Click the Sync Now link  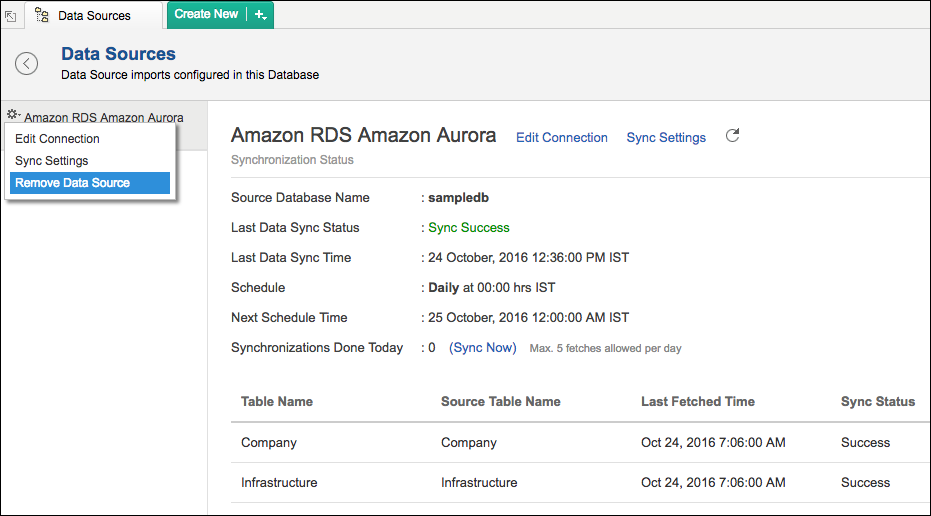click(x=483, y=348)
